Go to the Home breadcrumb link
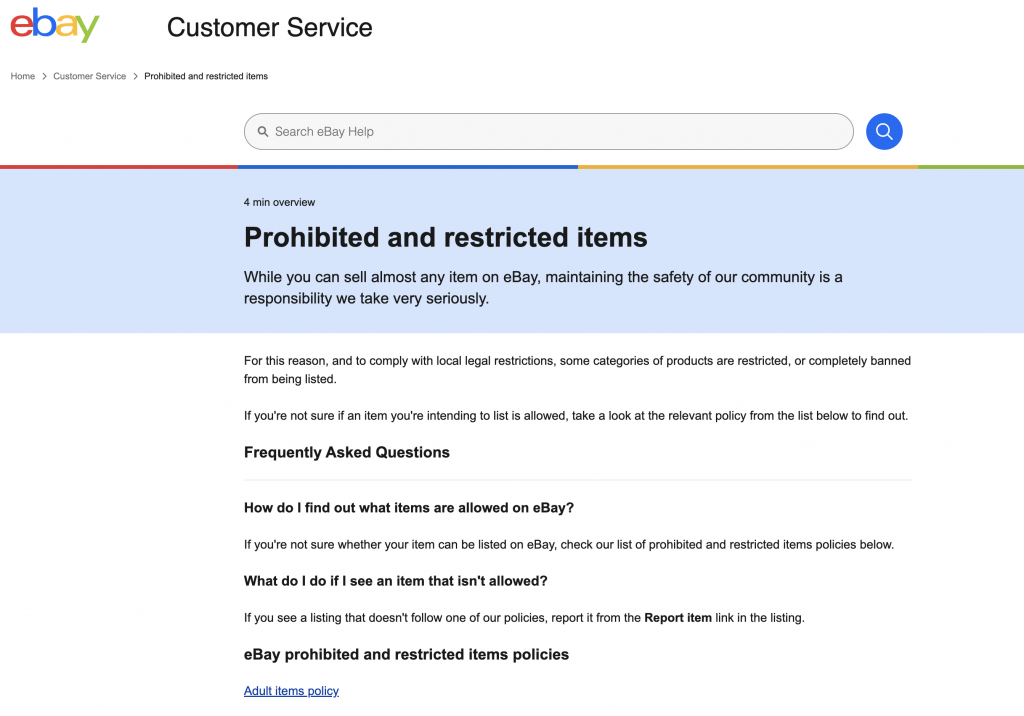Screen dimensions: 1024x716 (x=22, y=76)
